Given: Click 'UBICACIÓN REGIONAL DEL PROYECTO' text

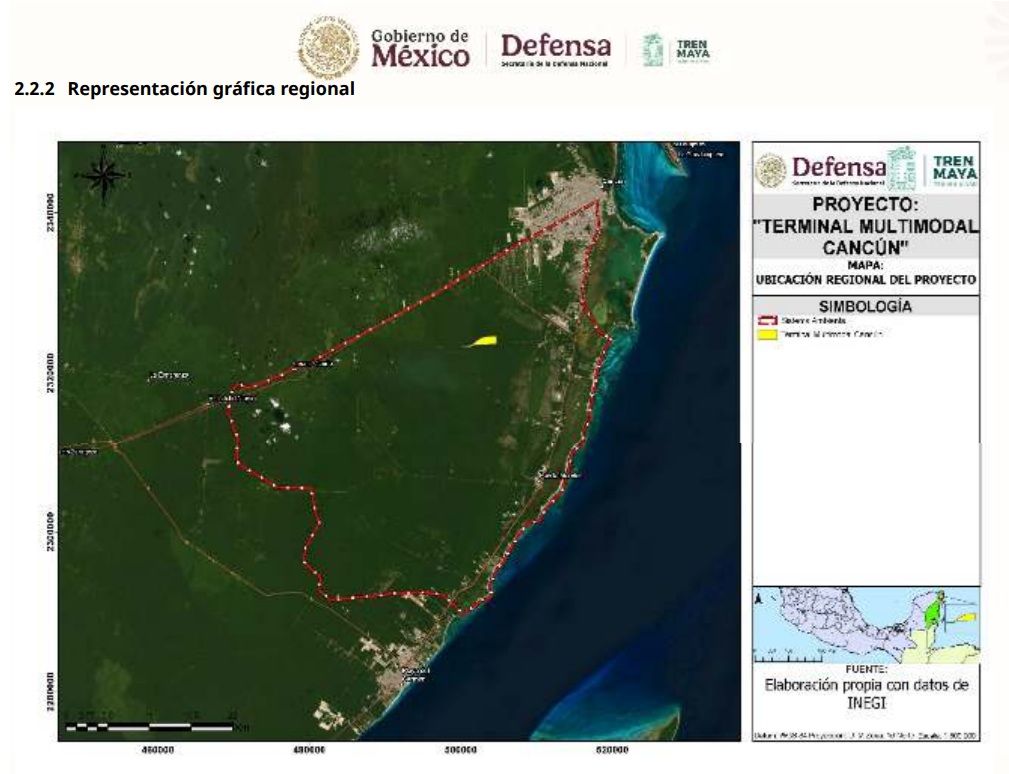Looking at the screenshot, I should point(866,281).
